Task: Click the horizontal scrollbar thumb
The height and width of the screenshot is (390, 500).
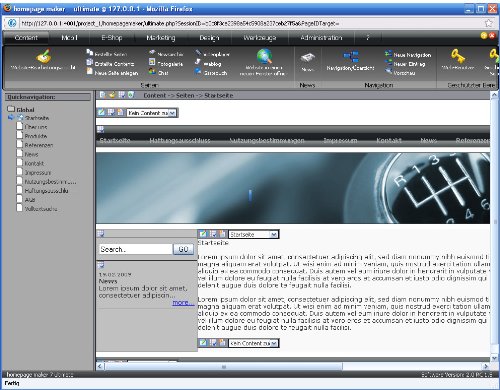Action: point(224,366)
